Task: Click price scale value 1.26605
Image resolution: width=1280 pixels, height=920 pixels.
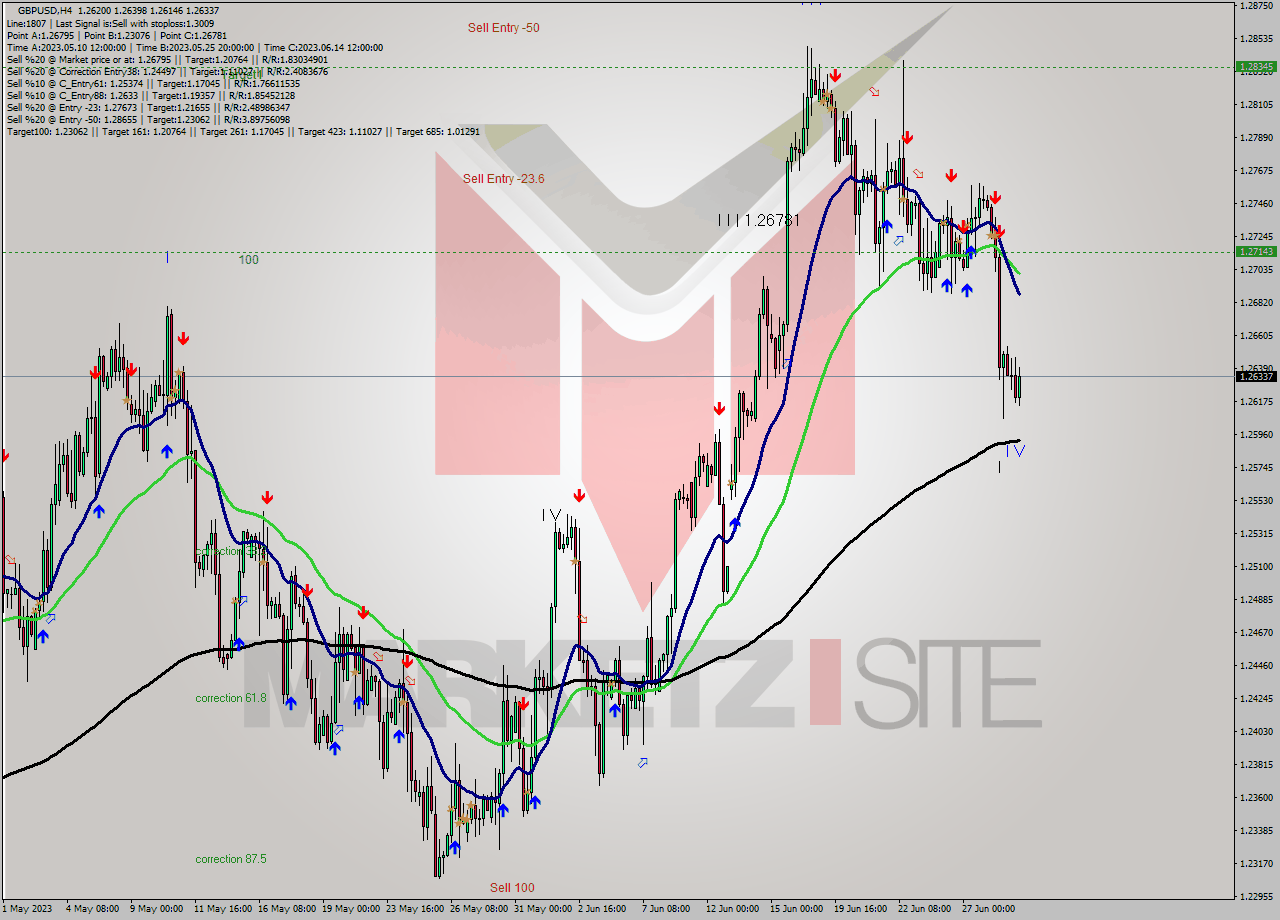Action: pyautogui.click(x=1256, y=336)
